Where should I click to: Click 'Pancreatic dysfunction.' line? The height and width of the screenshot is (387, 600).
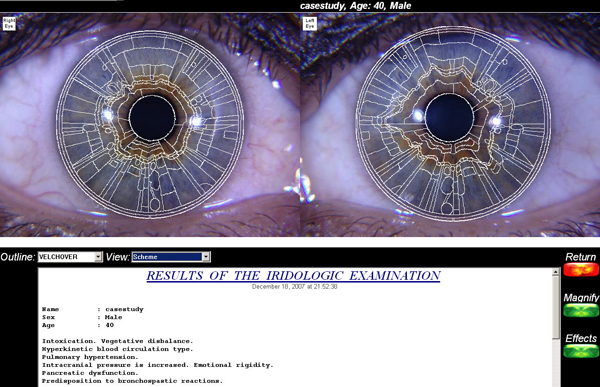90,373
